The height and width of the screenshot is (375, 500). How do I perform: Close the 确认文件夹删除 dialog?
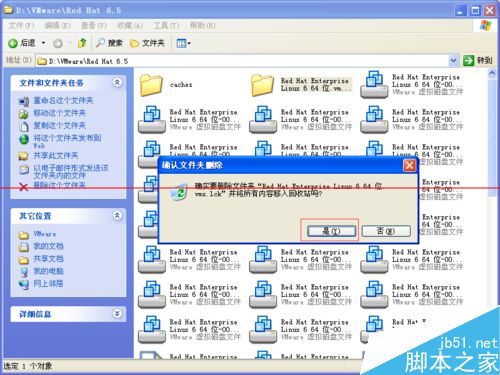[409, 165]
